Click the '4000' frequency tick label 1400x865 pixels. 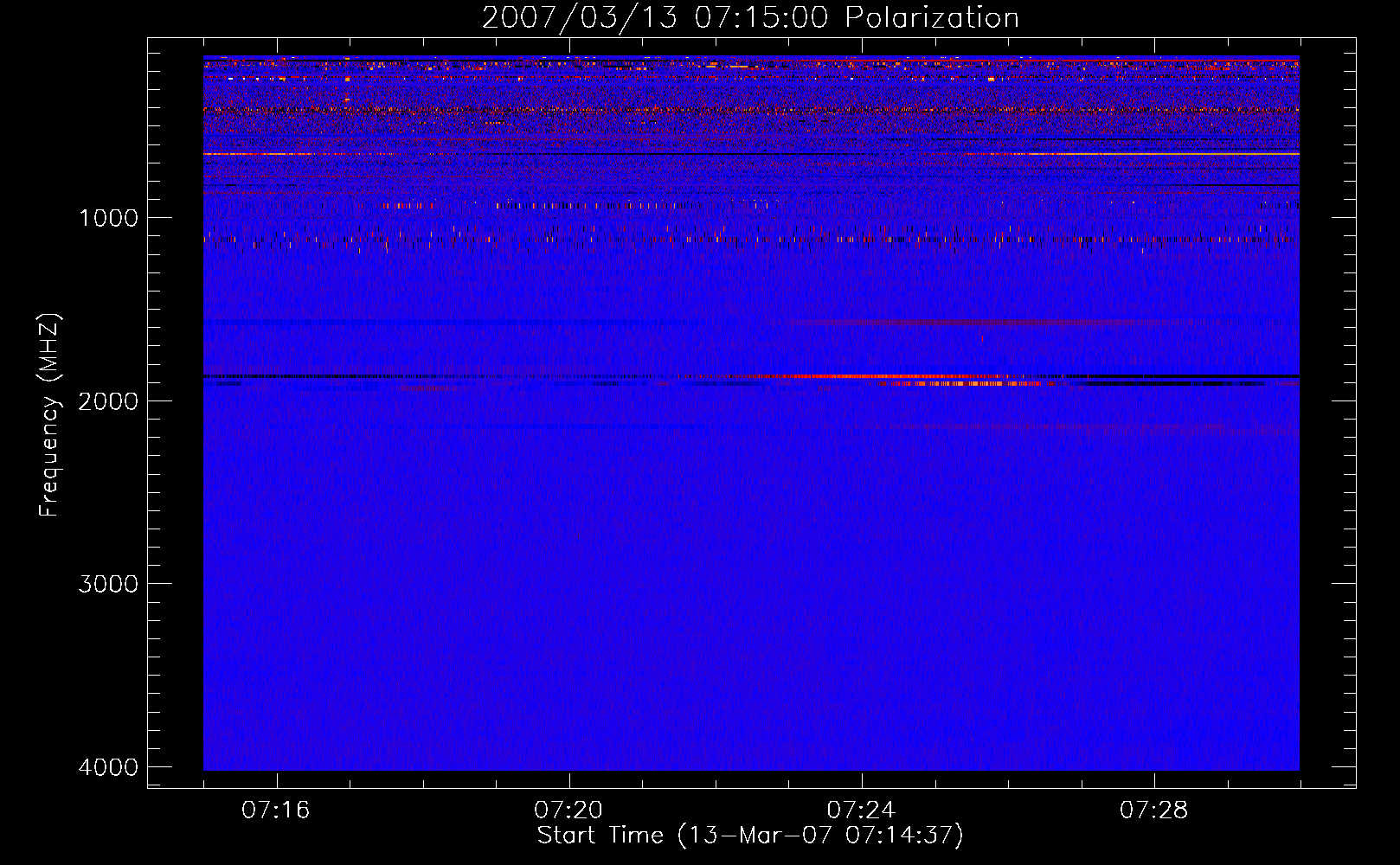(x=108, y=767)
